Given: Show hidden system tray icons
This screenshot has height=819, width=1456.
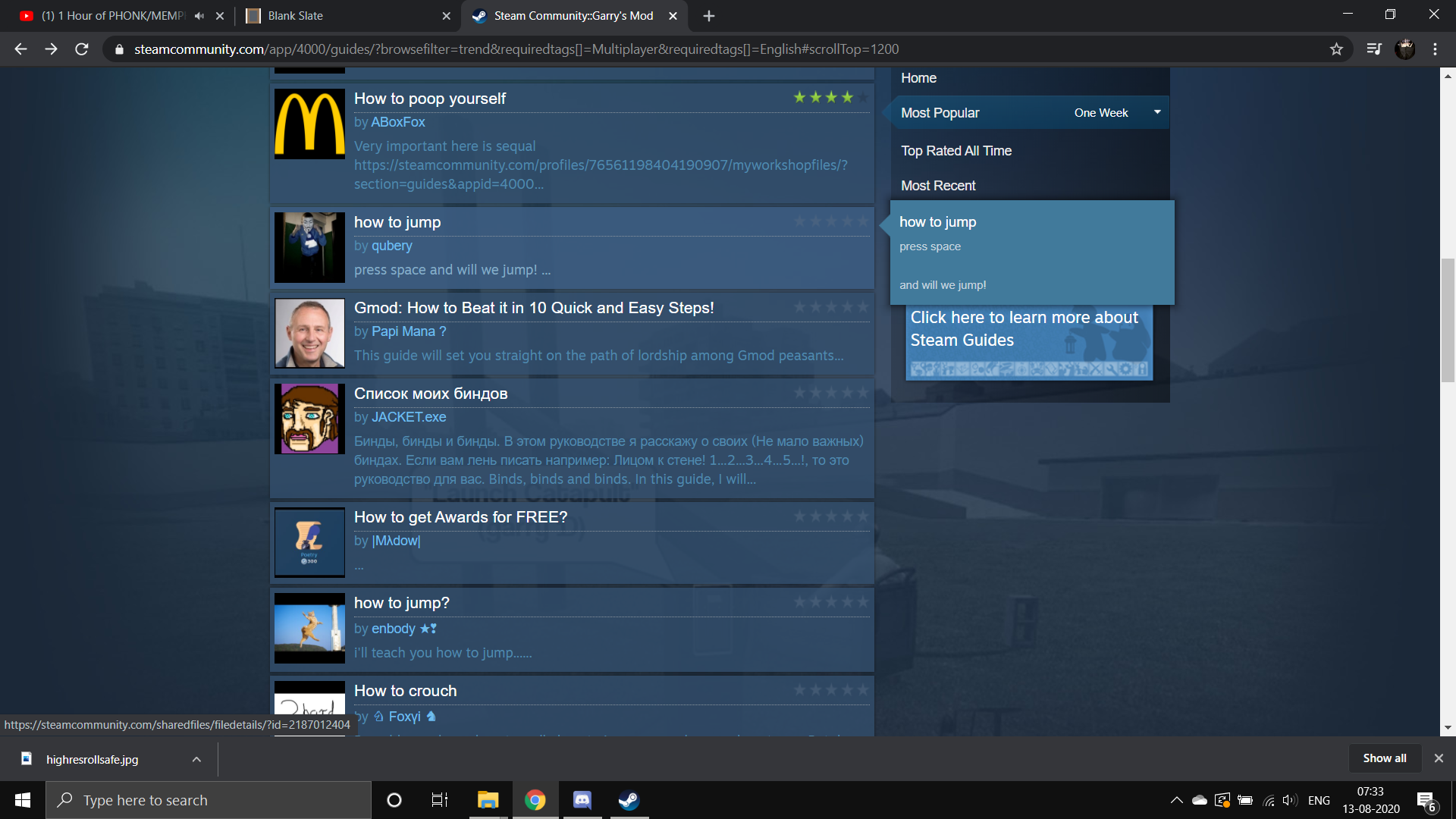Looking at the screenshot, I should 1176,800.
